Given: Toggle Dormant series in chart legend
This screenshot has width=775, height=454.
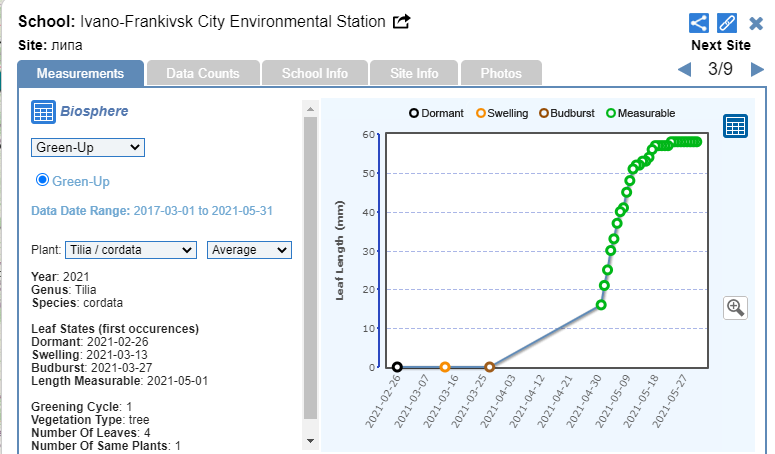Looking at the screenshot, I should point(436,113).
